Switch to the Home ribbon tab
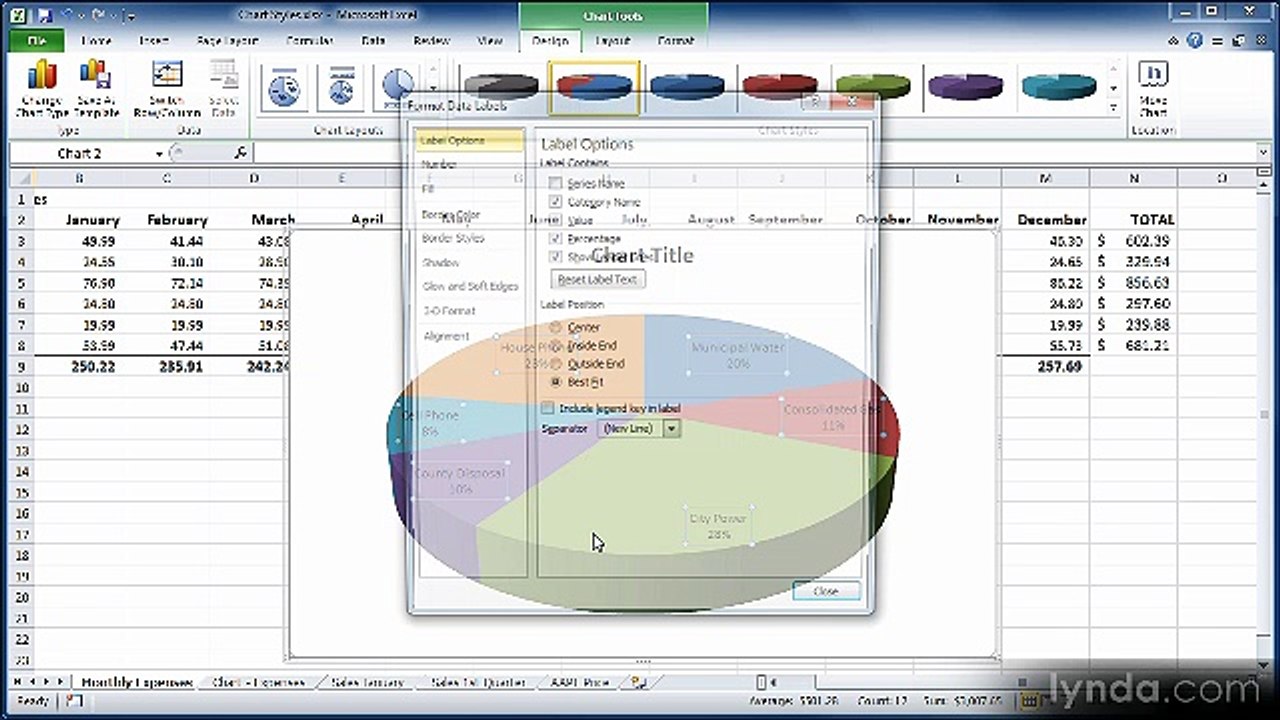This screenshot has height=720, width=1280. pyautogui.click(x=96, y=41)
